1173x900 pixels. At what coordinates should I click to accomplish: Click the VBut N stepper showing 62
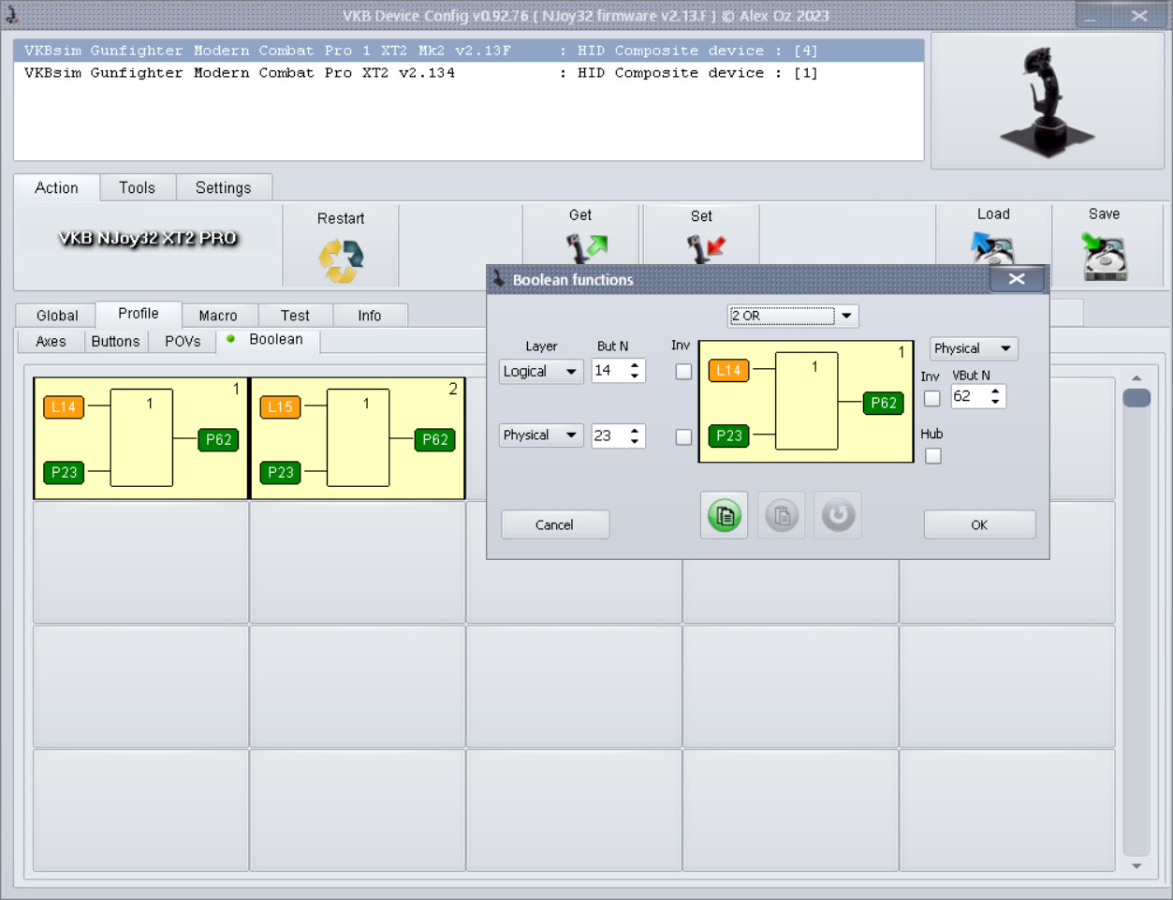click(x=978, y=397)
